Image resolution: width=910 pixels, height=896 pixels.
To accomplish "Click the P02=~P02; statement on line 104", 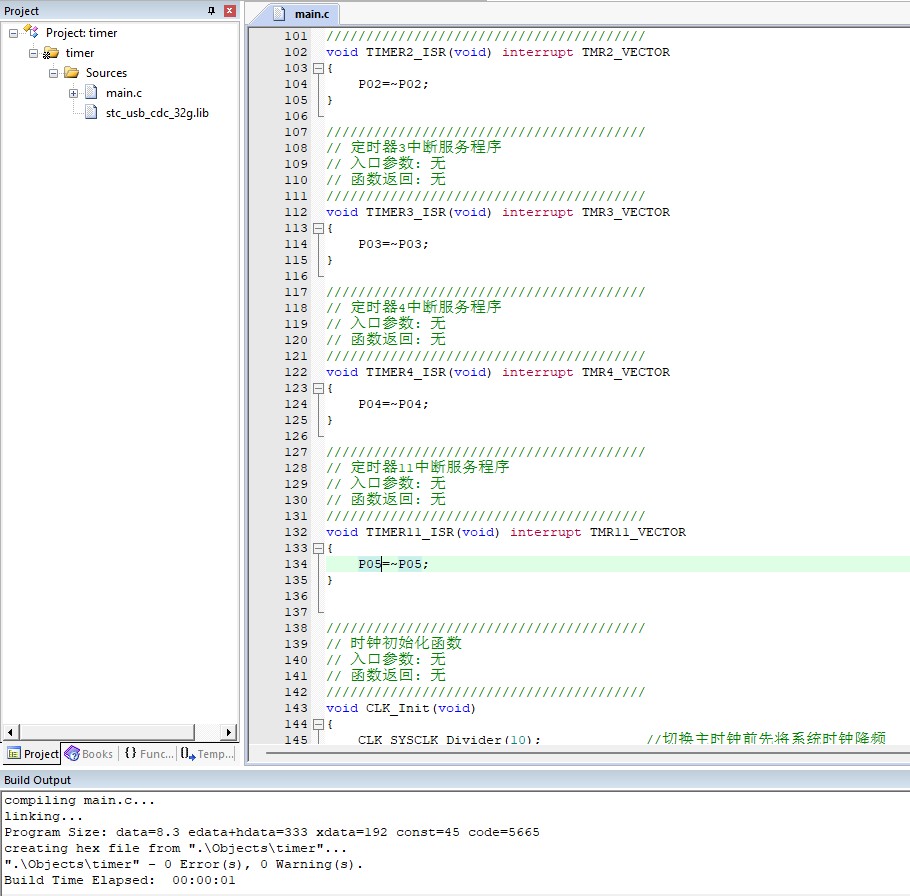I will click(x=393, y=84).
